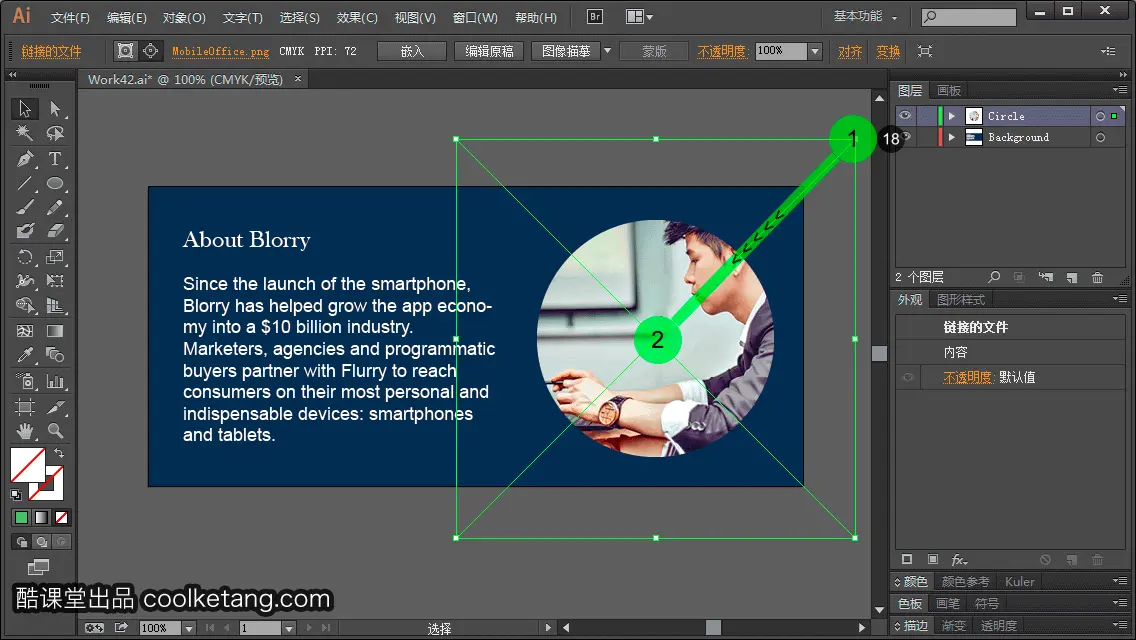Open the 对象(O) menu
This screenshot has width=1136, height=640.
(x=184, y=17)
